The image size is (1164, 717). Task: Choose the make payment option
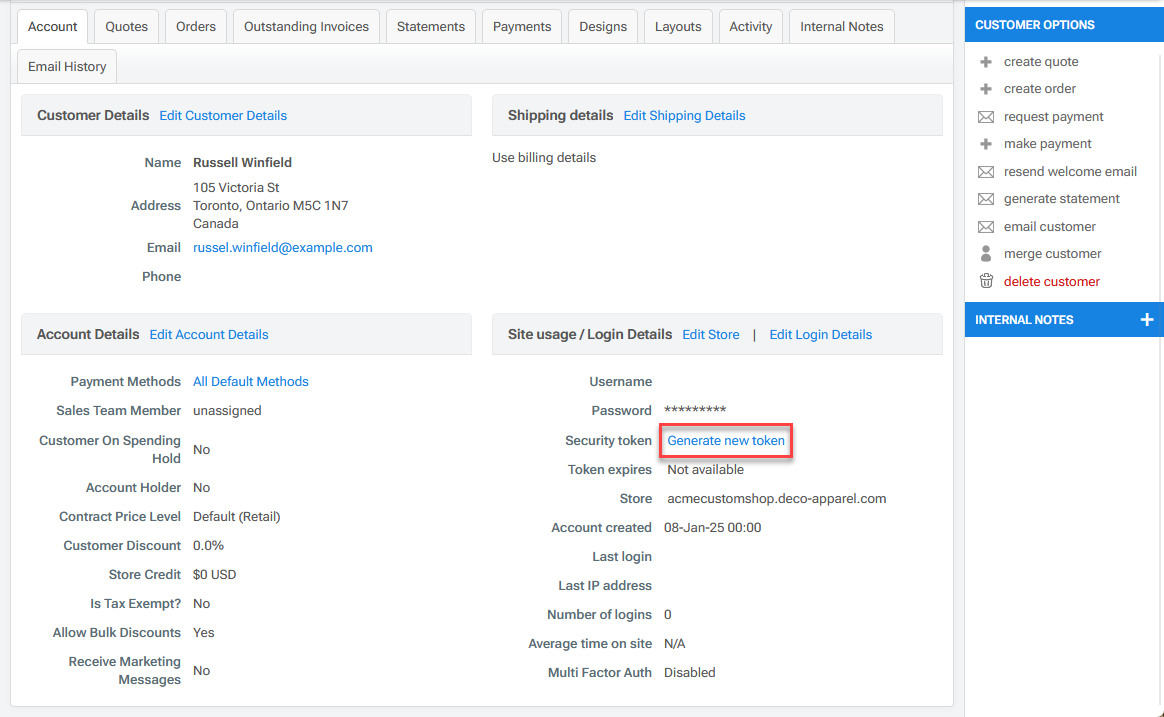tap(1047, 144)
